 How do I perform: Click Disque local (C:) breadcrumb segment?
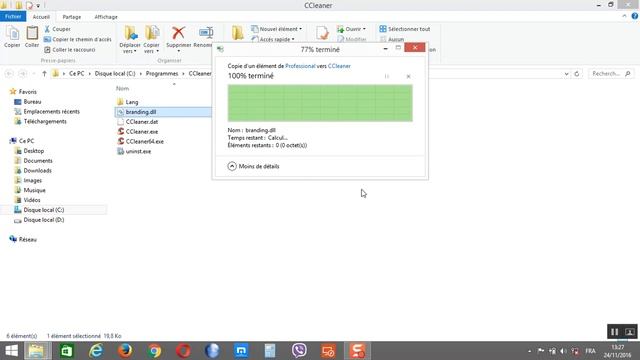[115, 73]
